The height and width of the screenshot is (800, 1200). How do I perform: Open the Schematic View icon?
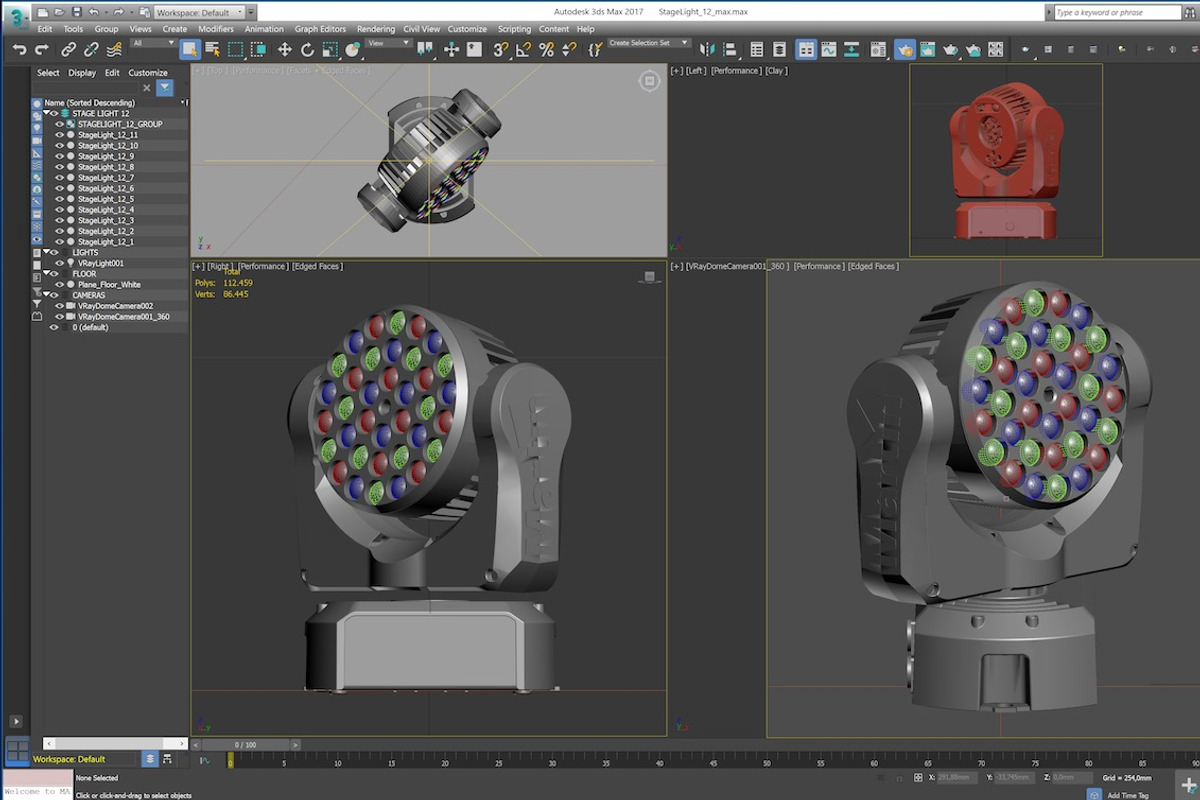coord(851,49)
